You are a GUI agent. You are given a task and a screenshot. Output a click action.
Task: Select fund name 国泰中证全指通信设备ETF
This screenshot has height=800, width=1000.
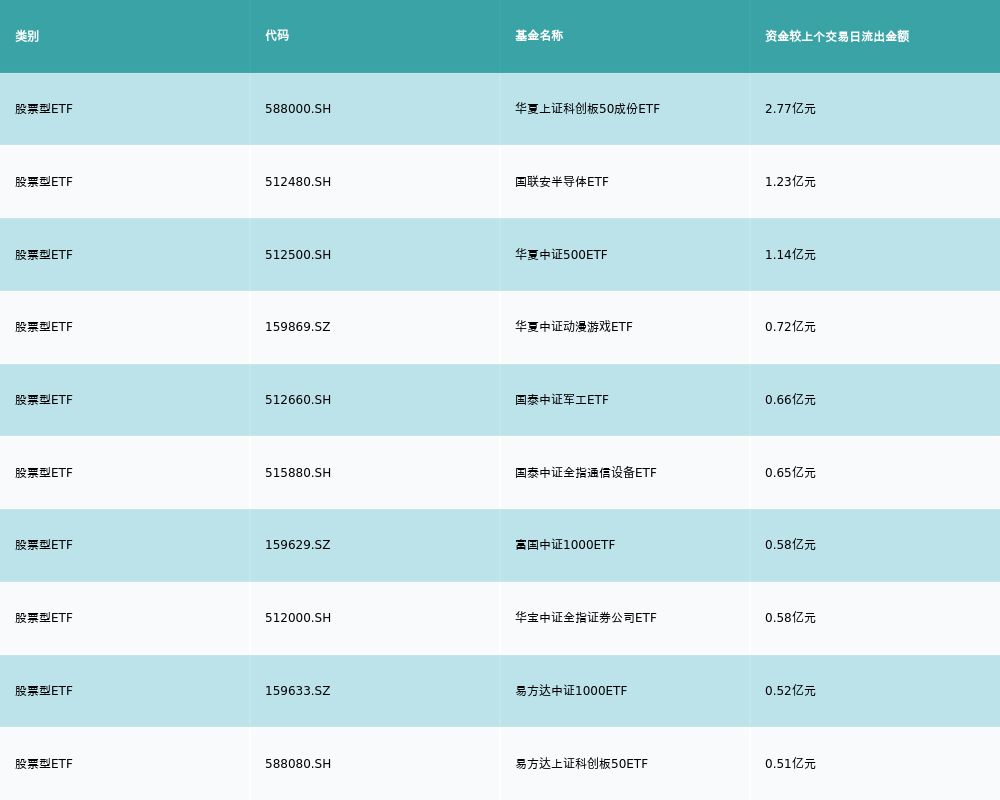[x=585, y=473]
